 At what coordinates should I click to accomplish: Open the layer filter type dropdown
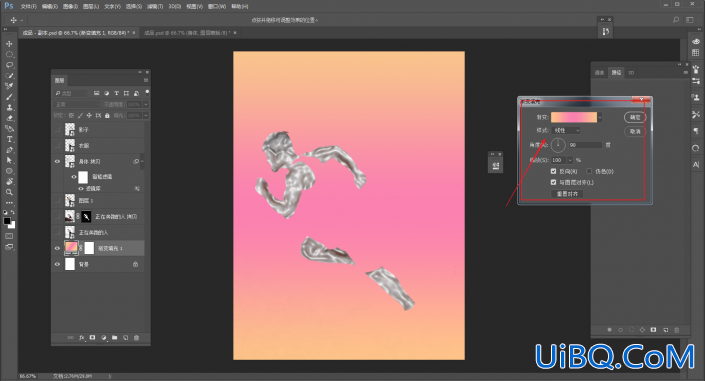(71, 93)
